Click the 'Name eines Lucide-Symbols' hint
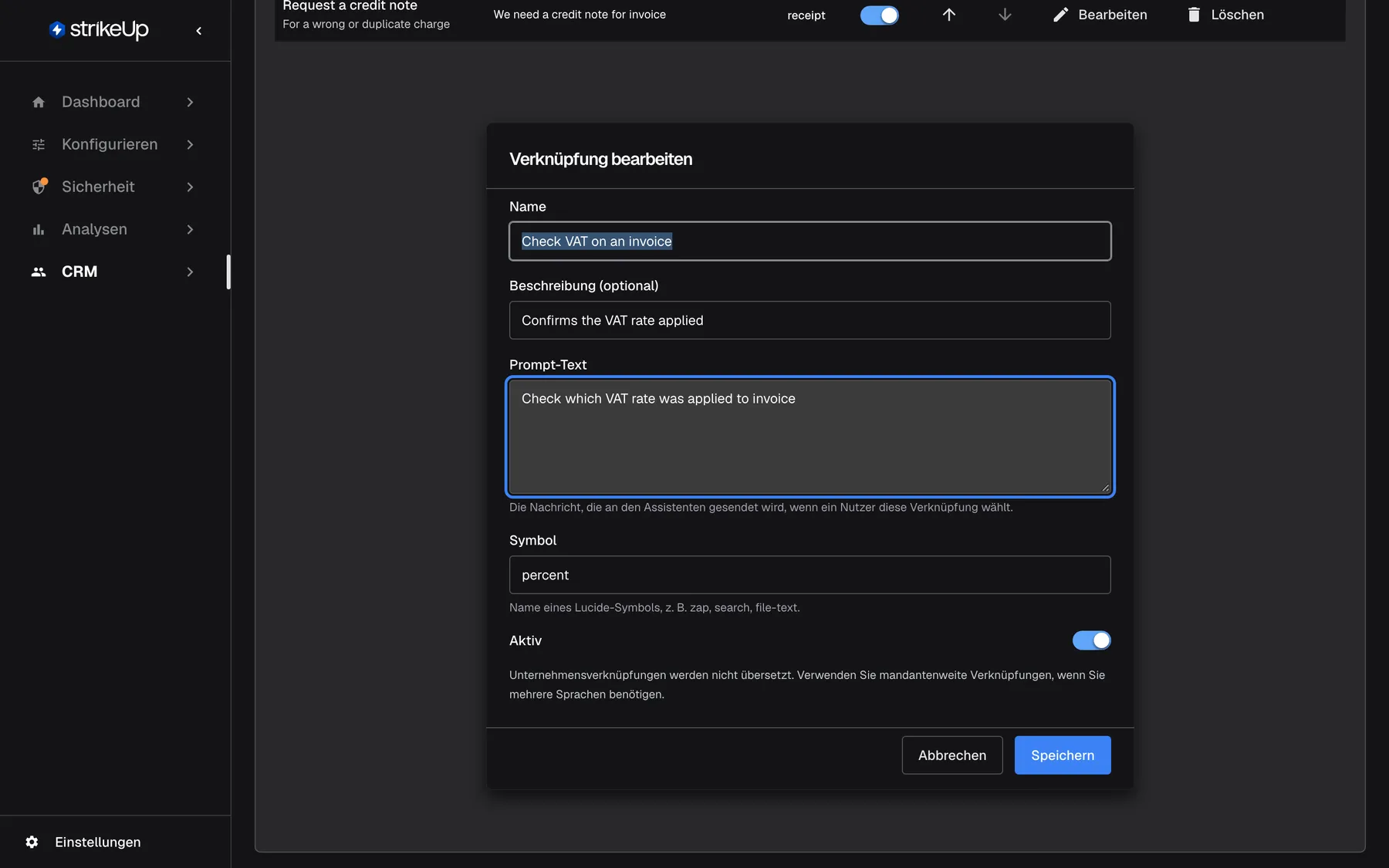The width and height of the screenshot is (1389, 868). 654,608
